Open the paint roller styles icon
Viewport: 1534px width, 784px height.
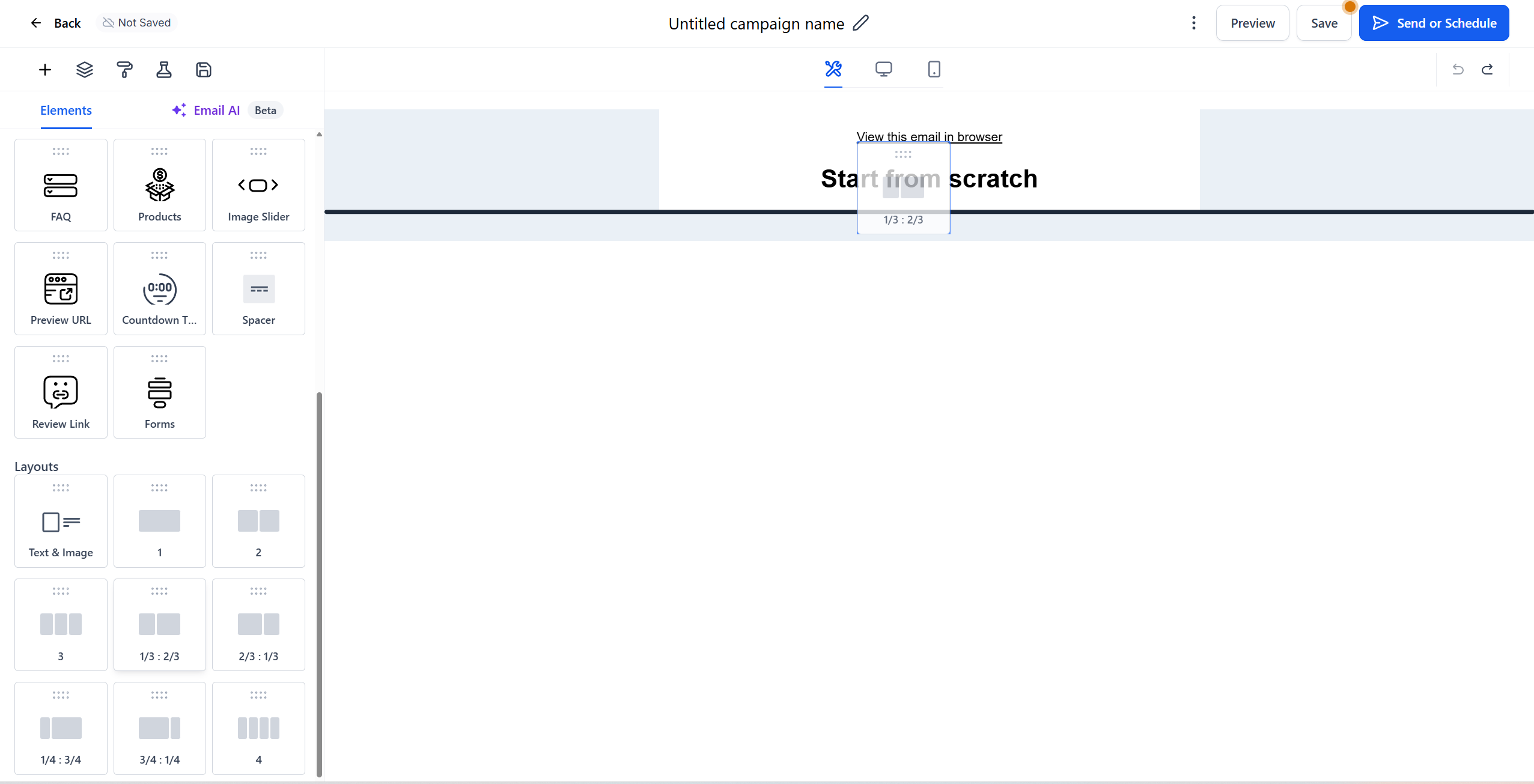124,70
